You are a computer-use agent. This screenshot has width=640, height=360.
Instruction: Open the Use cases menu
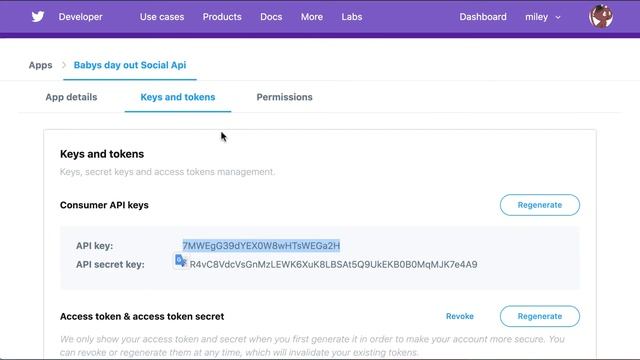tap(162, 17)
